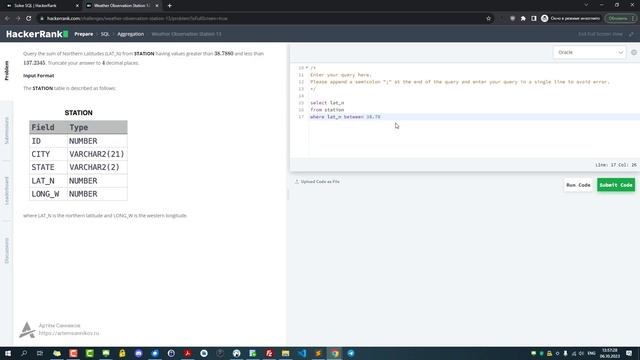The image size is (640, 360).
Task: Go back to the previous page
Action: pyautogui.click(x=7, y=18)
